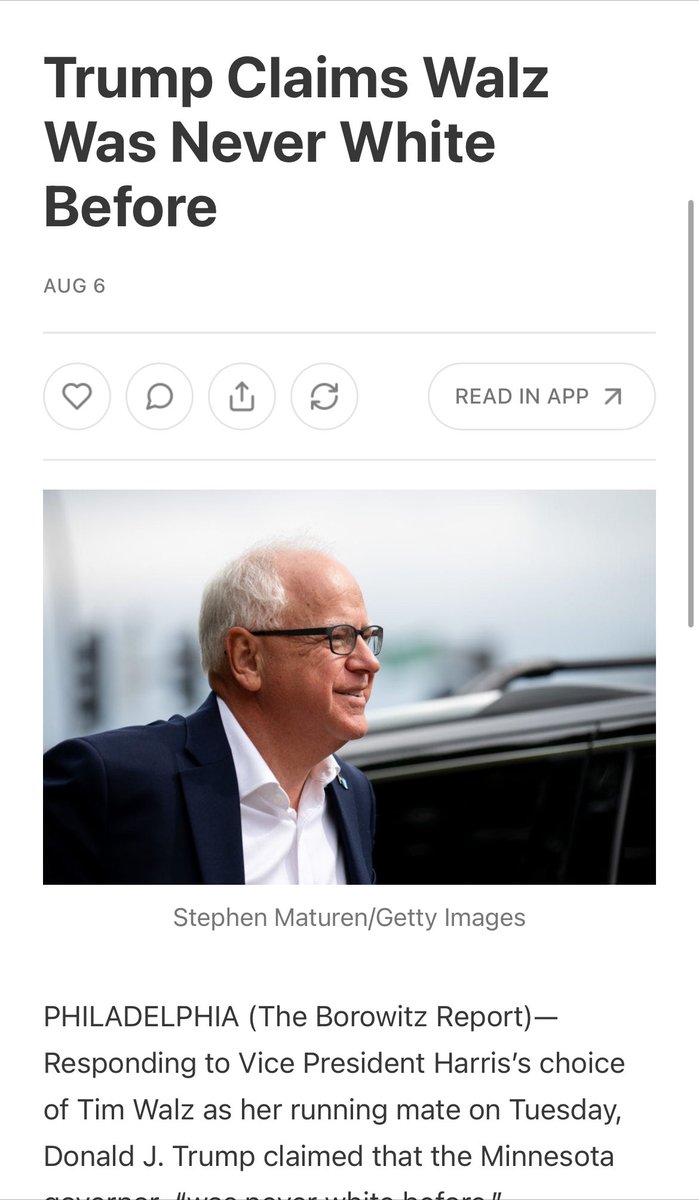
Task: Click the word "Before" in the headline
Action: [130, 206]
